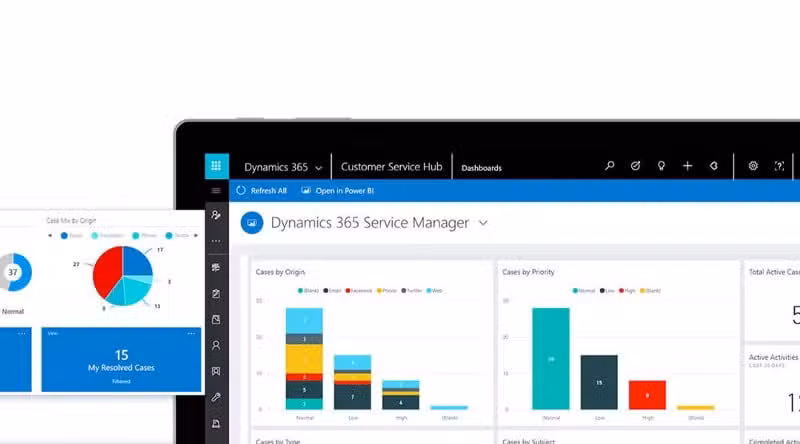Click the first blue pie legend dot

[x=64, y=235]
